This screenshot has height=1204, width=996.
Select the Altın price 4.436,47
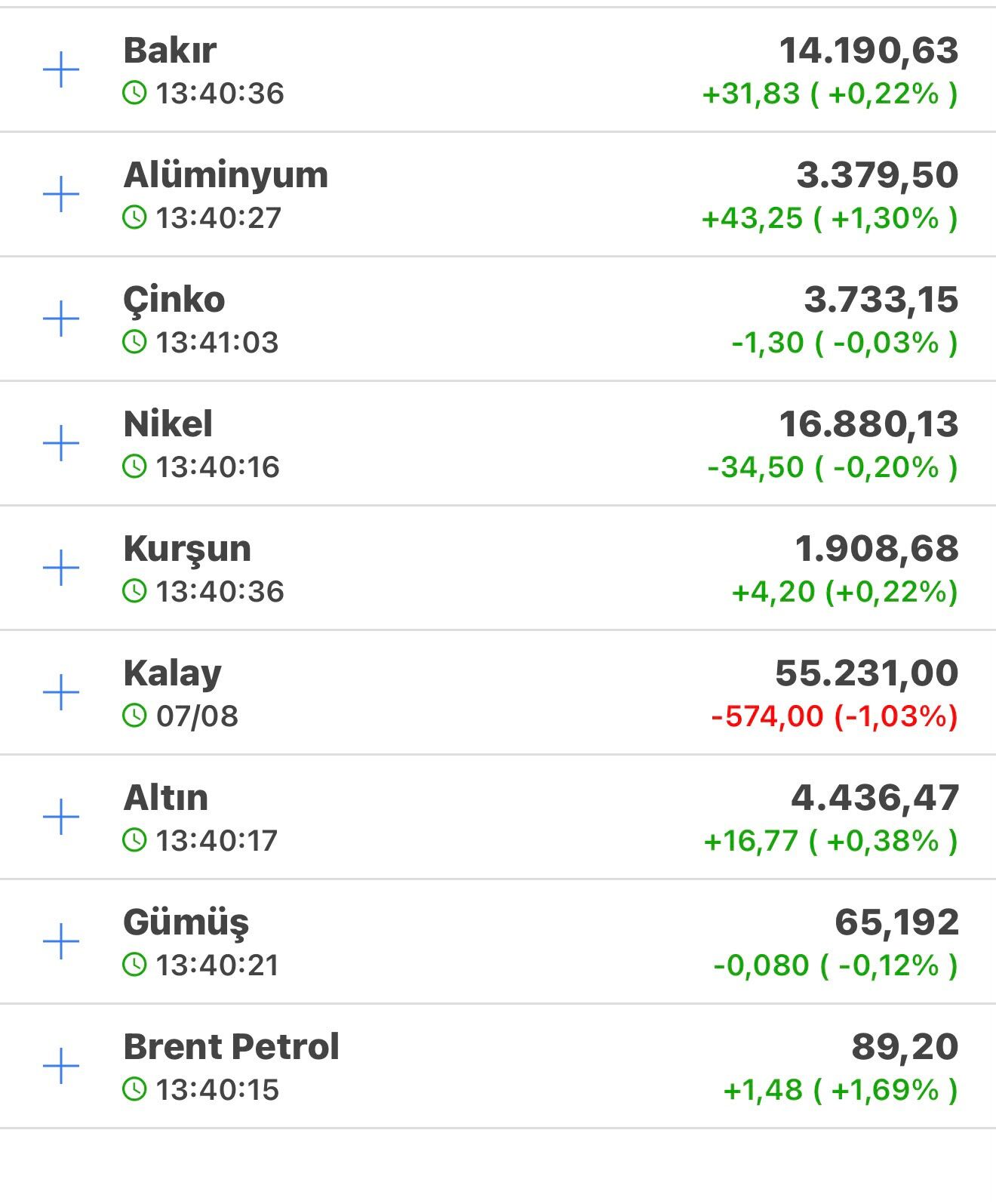point(875,798)
